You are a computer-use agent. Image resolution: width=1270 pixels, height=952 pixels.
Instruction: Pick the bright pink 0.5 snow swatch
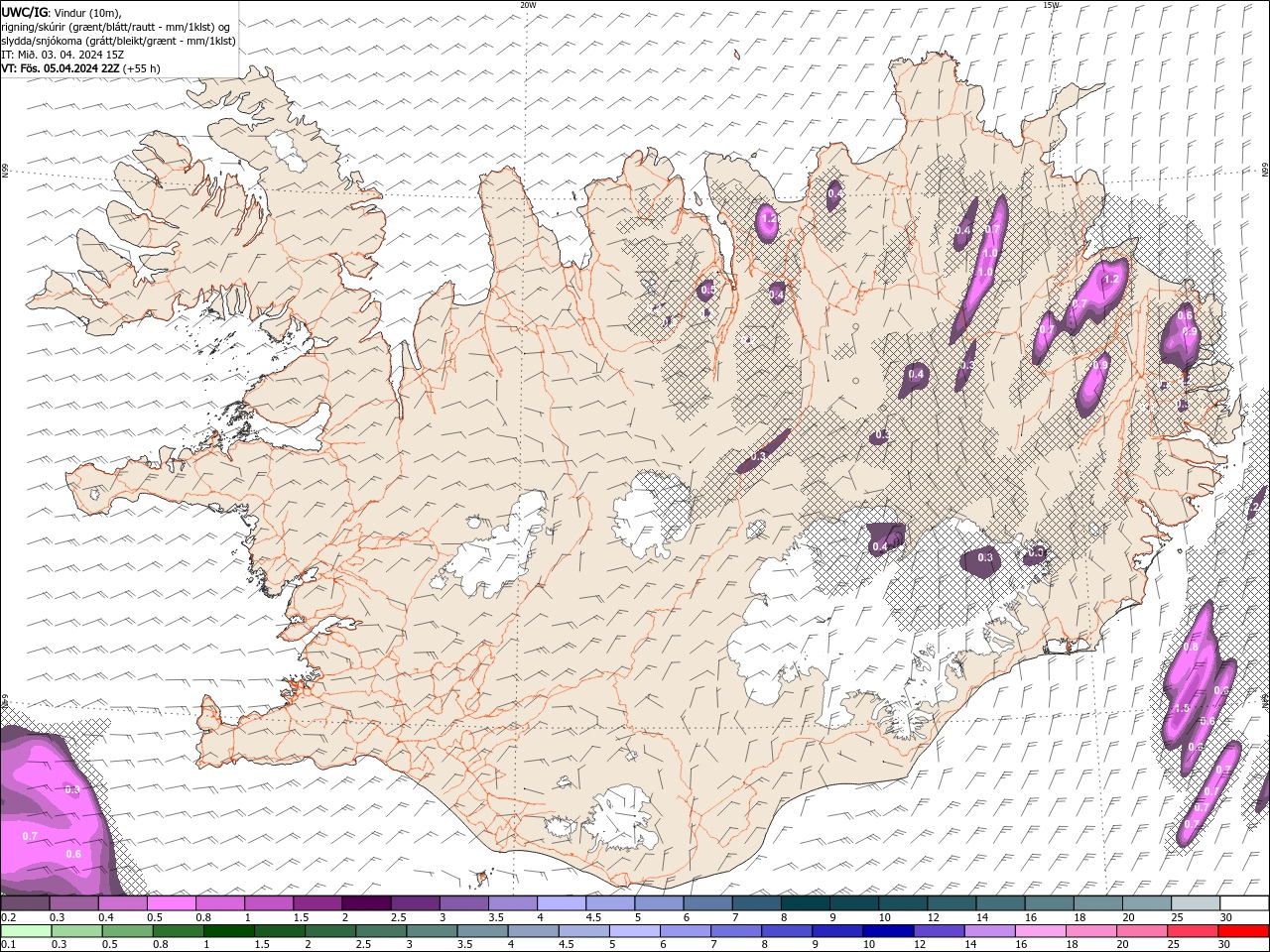point(171,903)
